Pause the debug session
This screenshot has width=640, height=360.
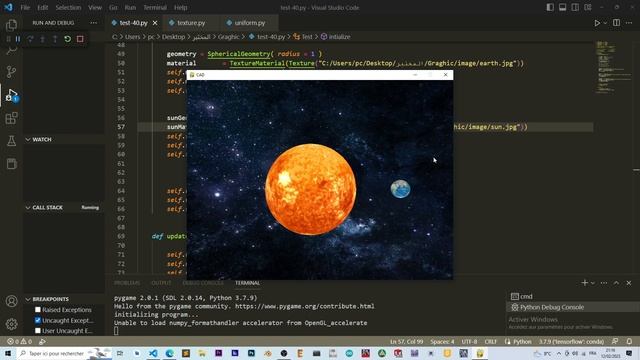click(18, 39)
